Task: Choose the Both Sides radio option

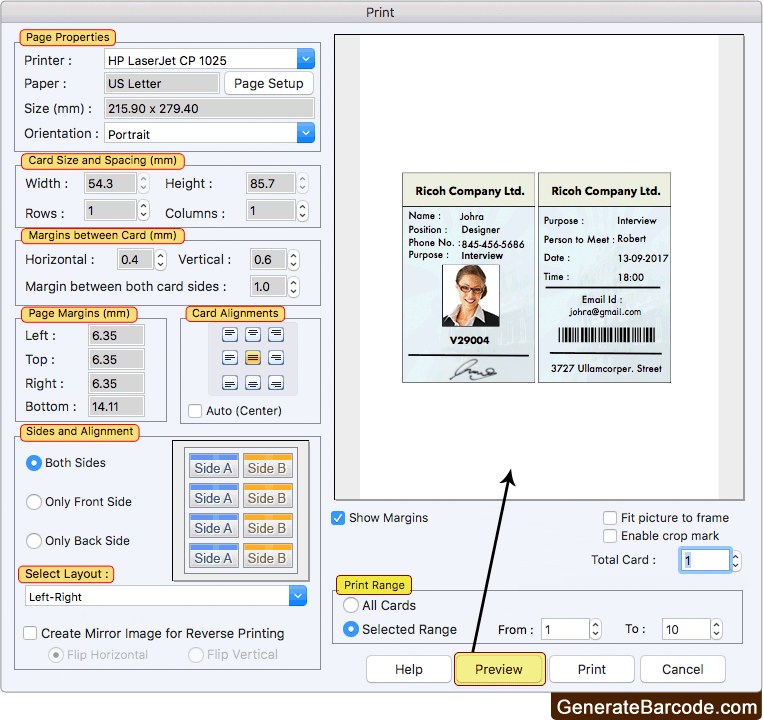Action: (x=34, y=463)
